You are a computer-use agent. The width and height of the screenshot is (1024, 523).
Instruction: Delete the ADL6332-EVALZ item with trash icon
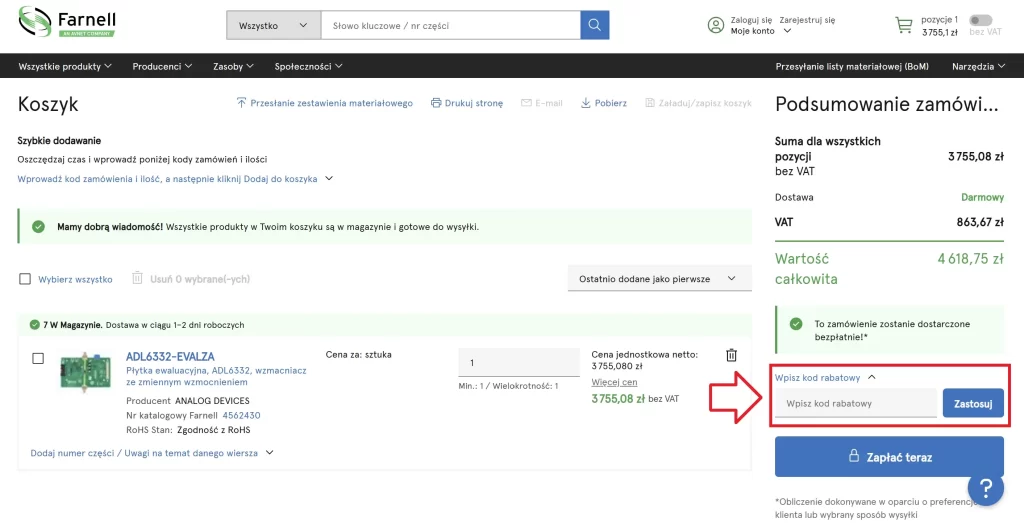point(731,355)
